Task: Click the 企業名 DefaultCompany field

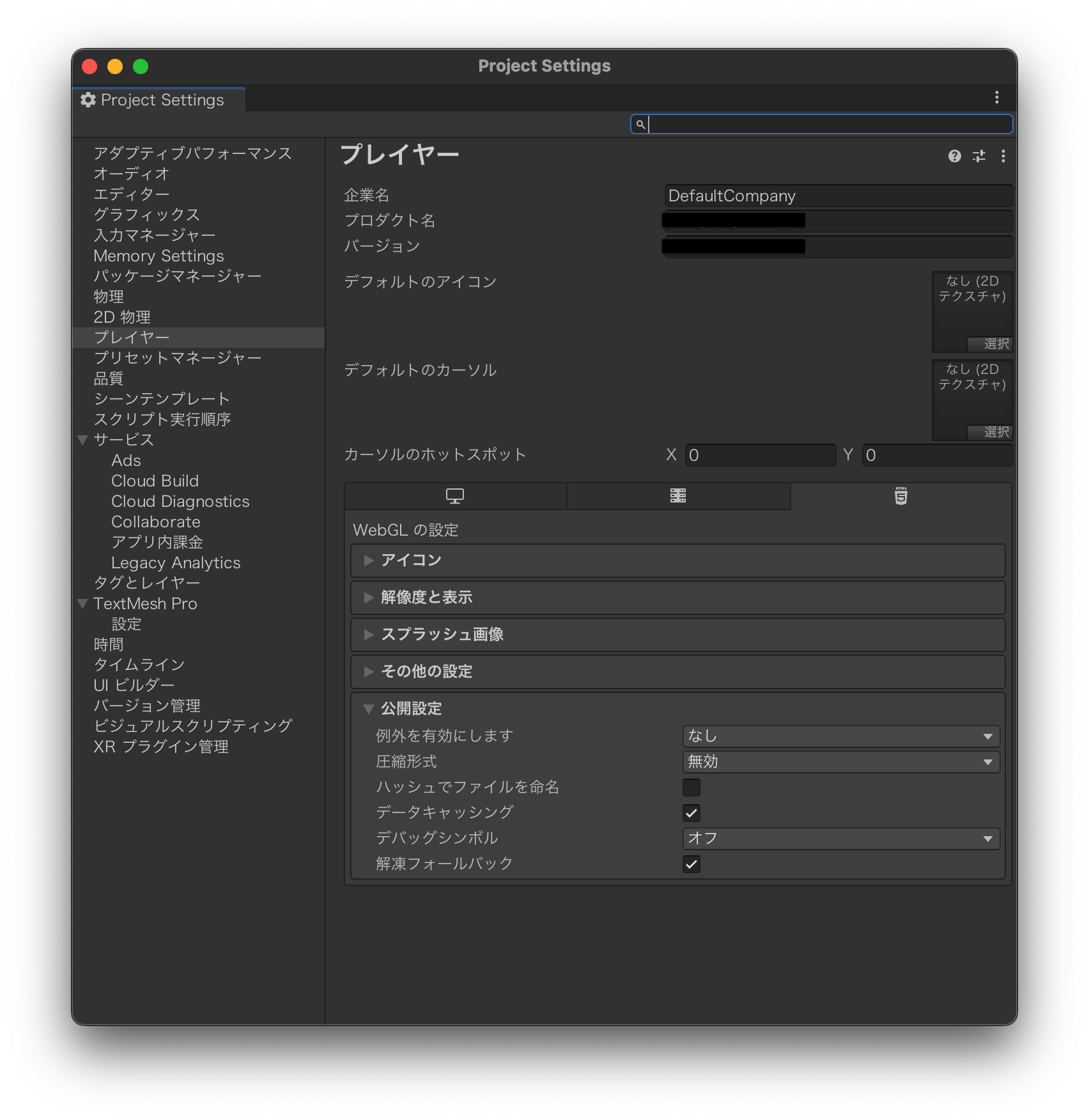Action: (838, 196)
